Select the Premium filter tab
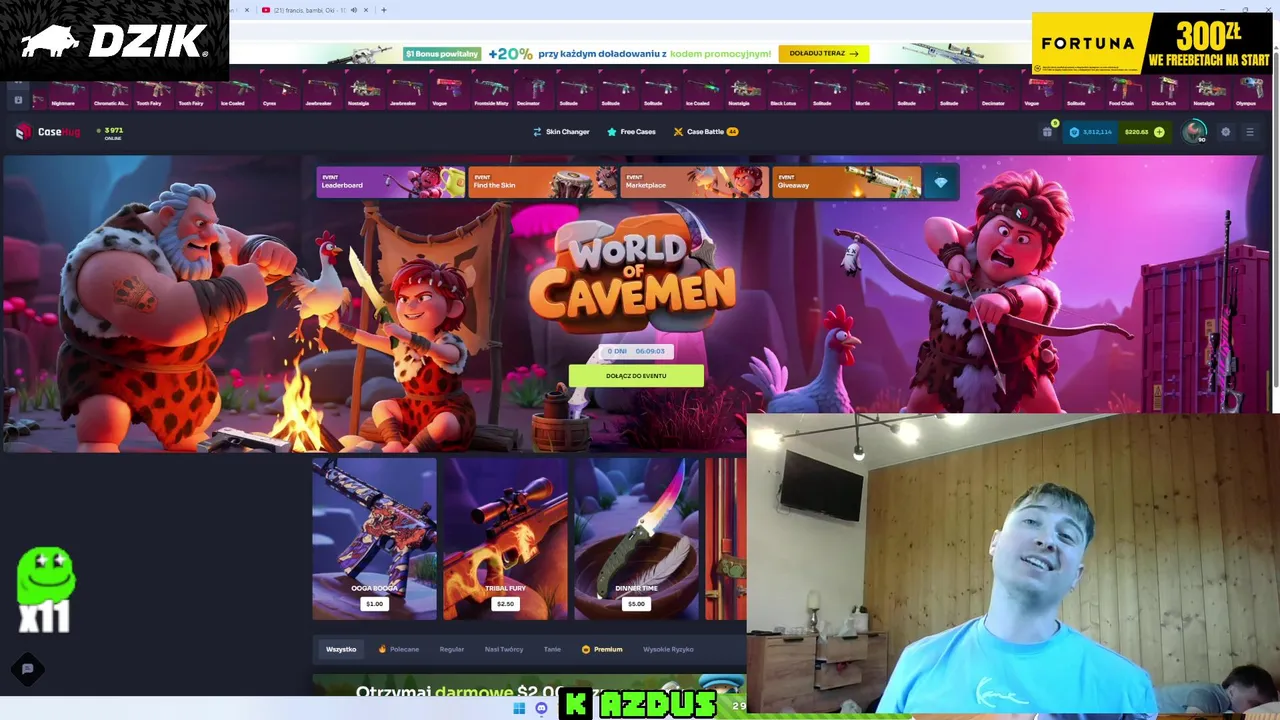The image size is (1280, 720). point(602,649)
